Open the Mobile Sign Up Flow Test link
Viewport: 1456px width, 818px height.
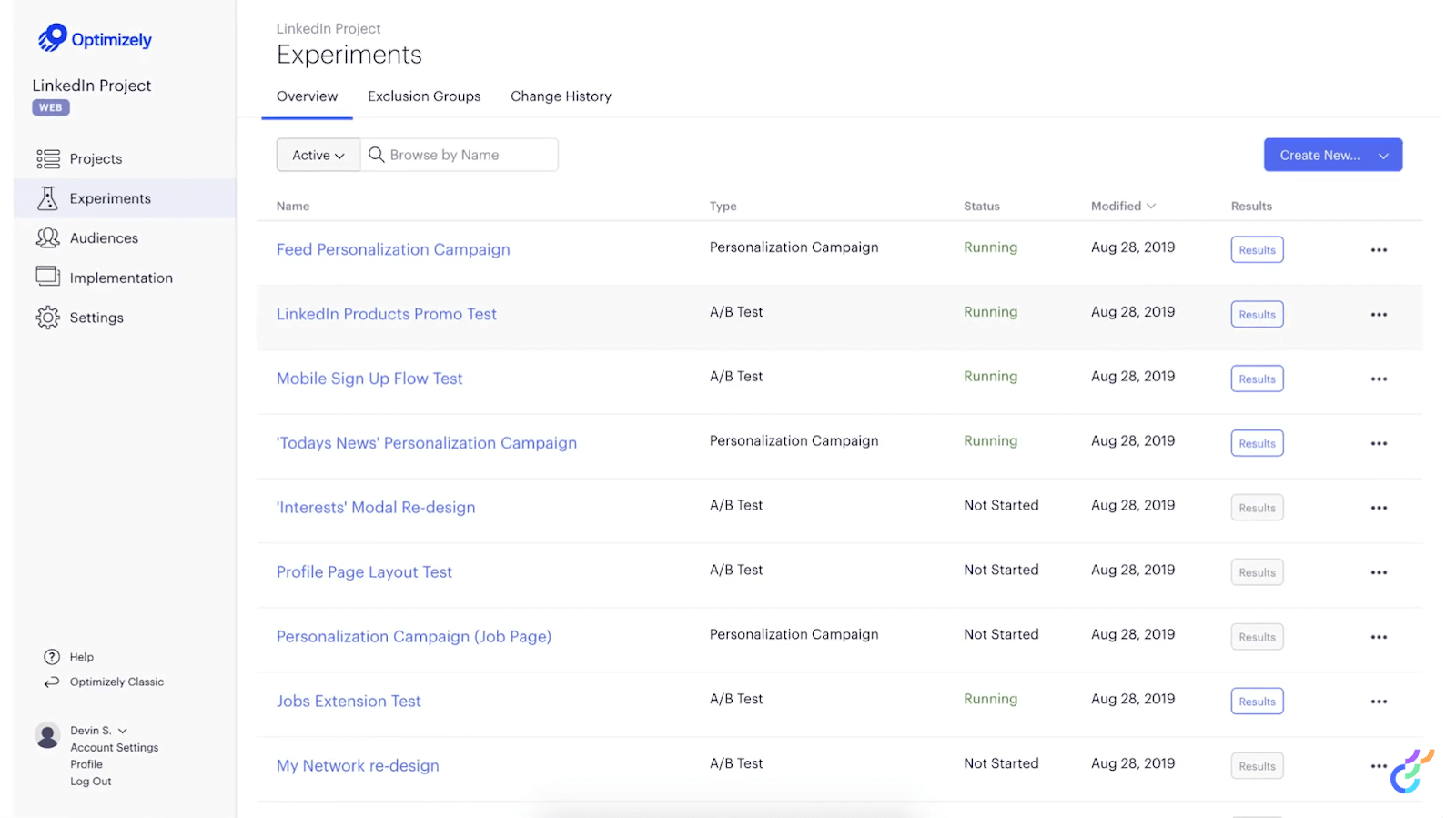369,379
